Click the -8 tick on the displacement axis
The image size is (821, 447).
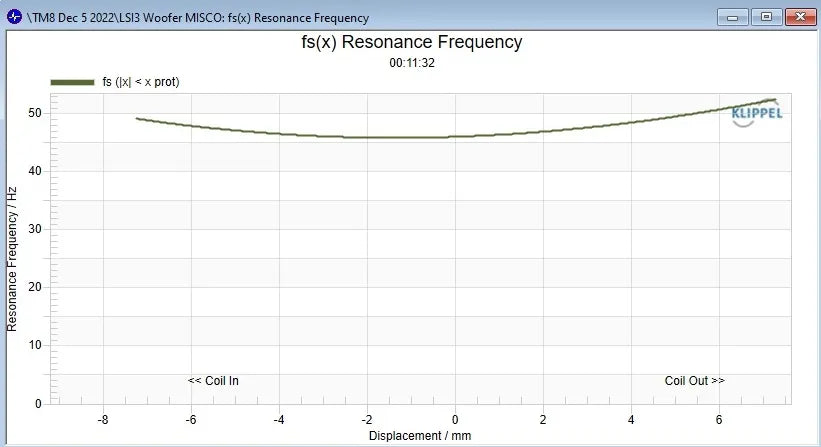(x=102, y=420)
